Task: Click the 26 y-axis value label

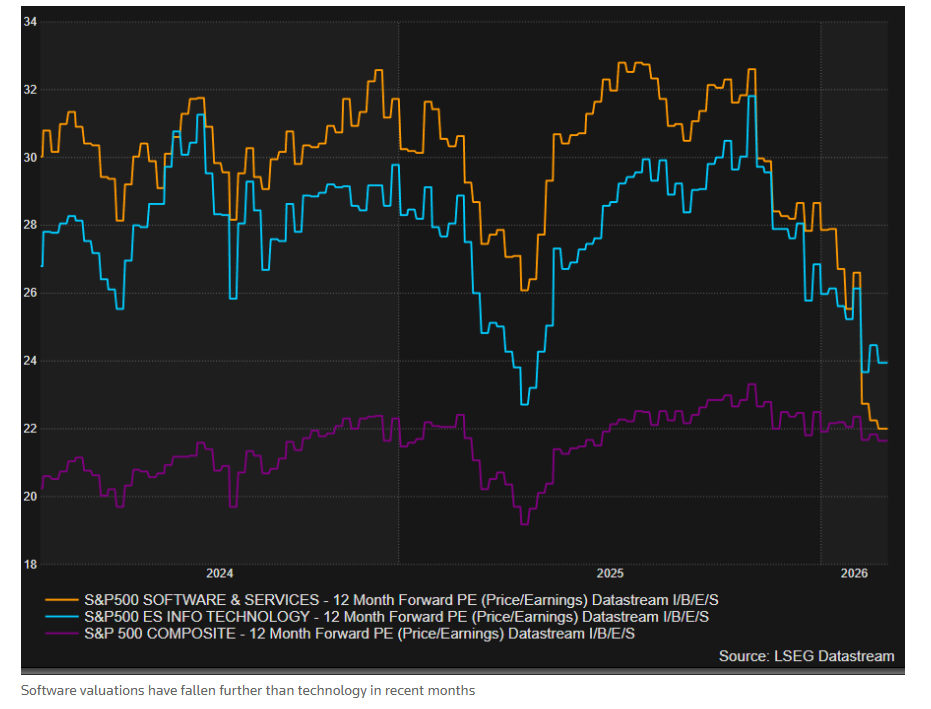Action: tap(30, 293)
